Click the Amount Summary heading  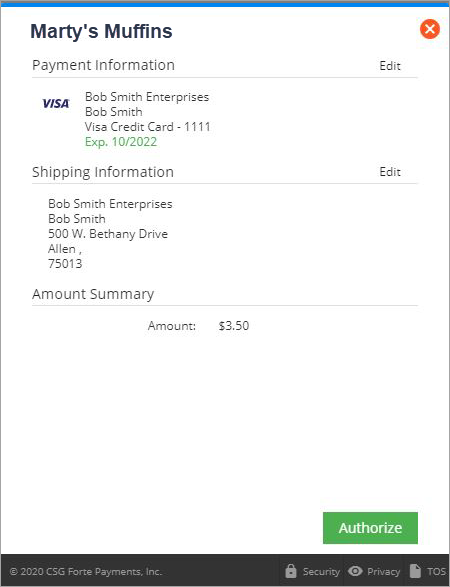point(93,294)
